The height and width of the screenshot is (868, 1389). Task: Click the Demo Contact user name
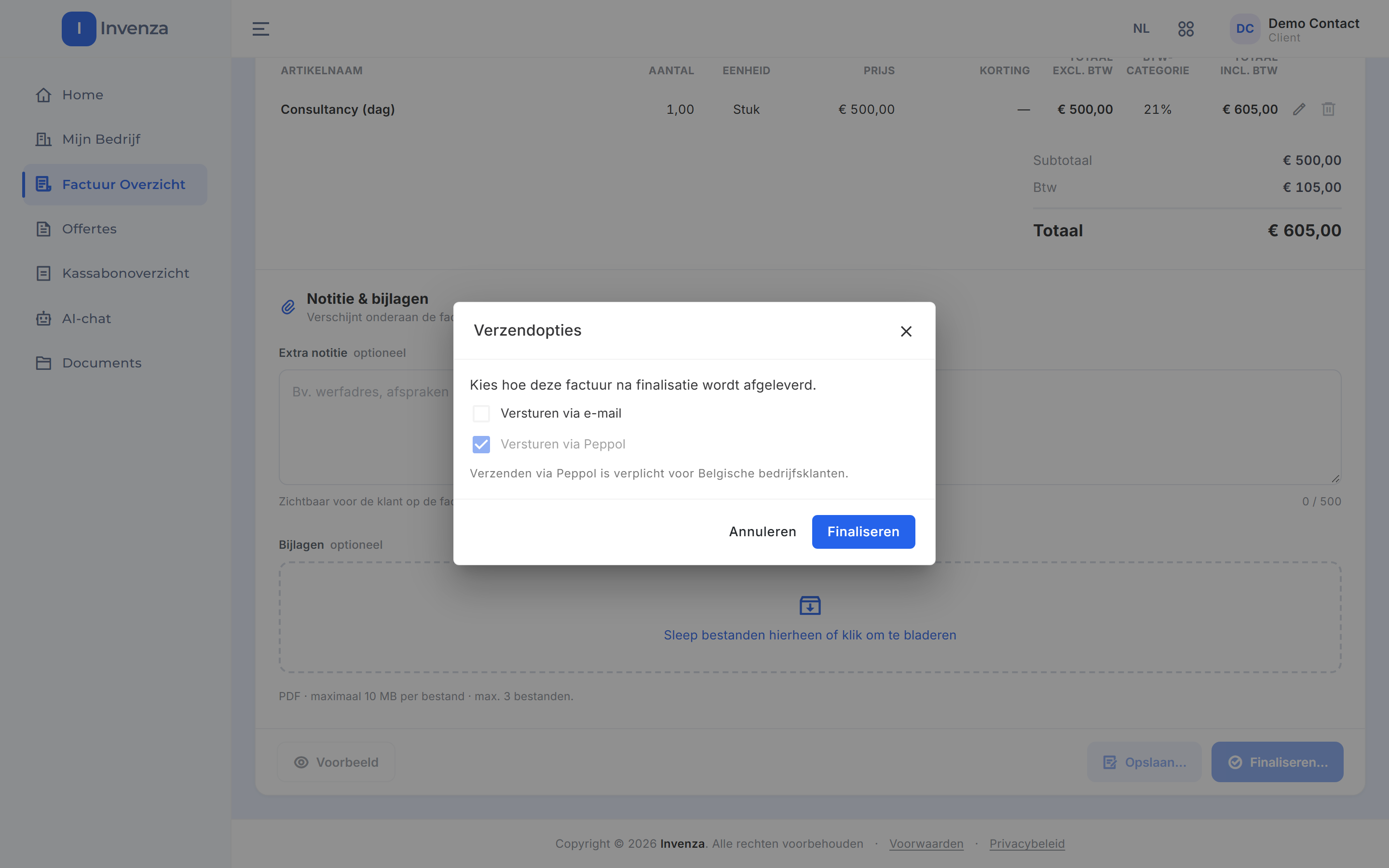coord(1313,24)
